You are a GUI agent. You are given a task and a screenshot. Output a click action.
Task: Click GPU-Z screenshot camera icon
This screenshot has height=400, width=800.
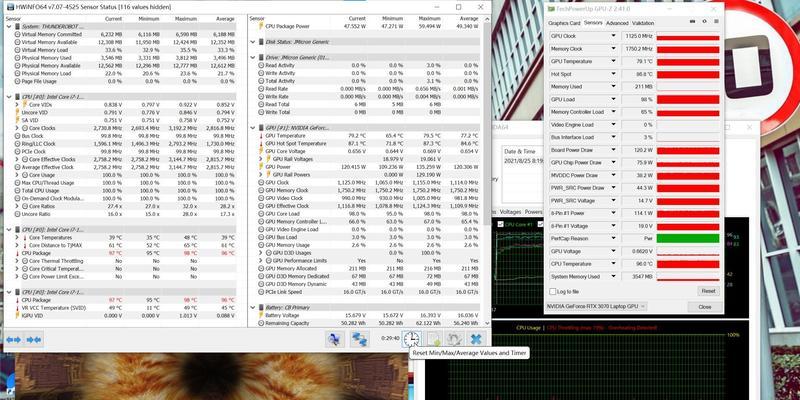(x=692, y=21)
